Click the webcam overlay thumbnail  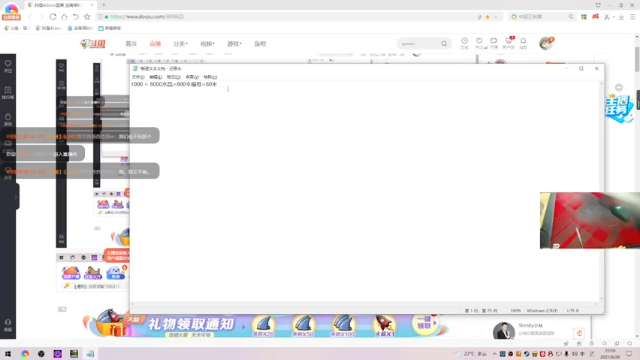click(x=590, y=220)
